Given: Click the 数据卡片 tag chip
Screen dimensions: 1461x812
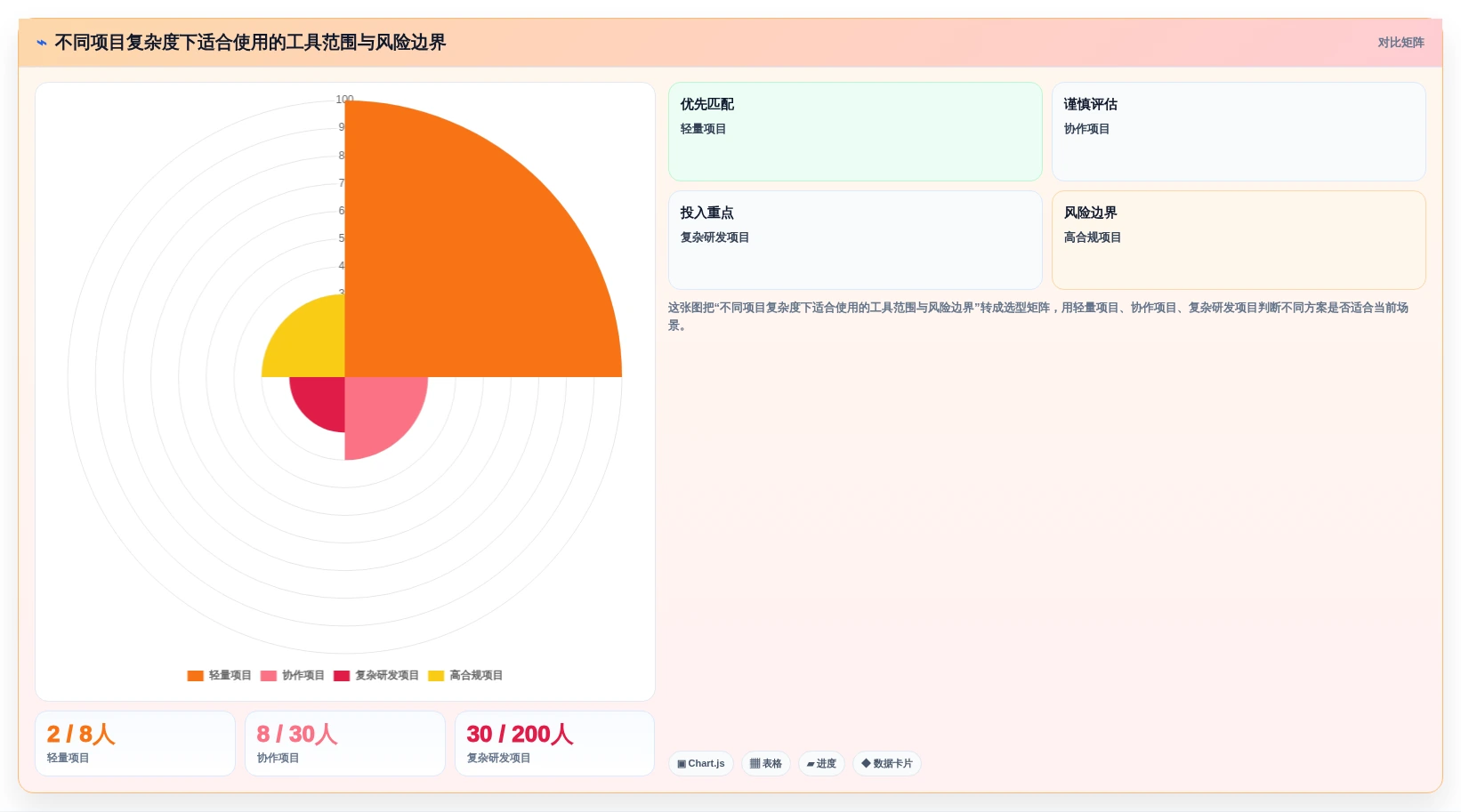Looking at the screenshot, I should click(887, 764).
